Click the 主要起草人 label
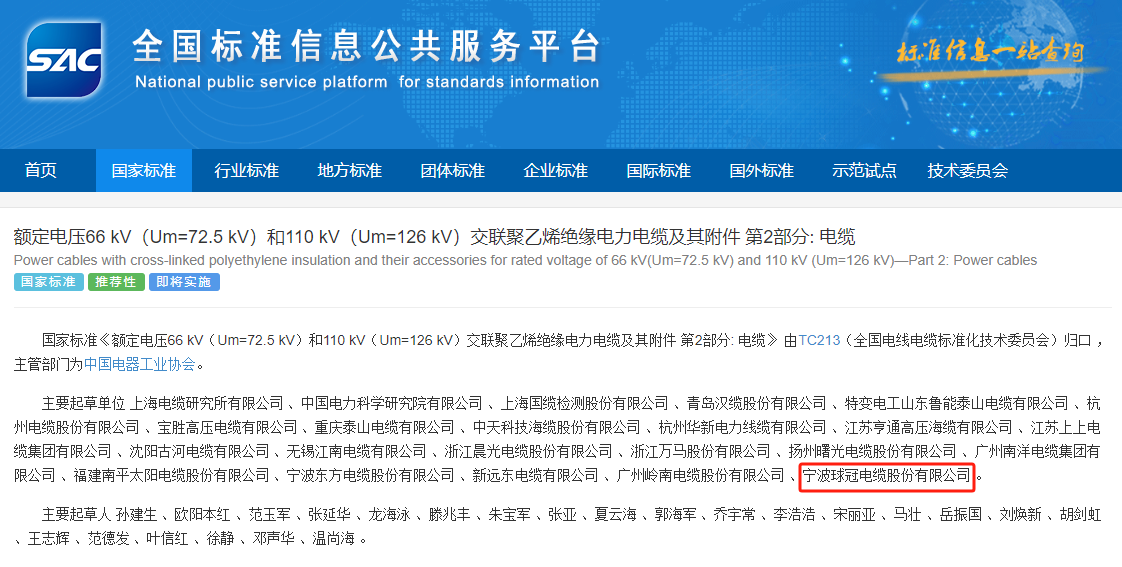The width and height of the screenshot is (1122, 567). pyautogui.click(x=76, y=514)
